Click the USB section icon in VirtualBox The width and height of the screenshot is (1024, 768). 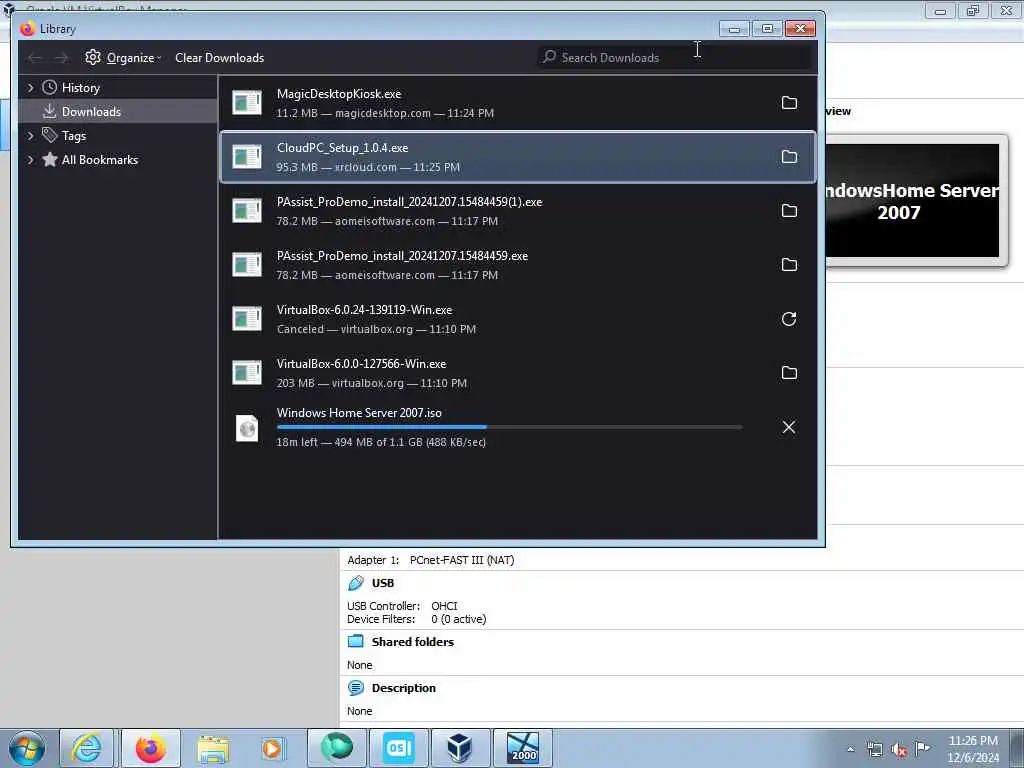pyautogui.click(x=356, y=583)
